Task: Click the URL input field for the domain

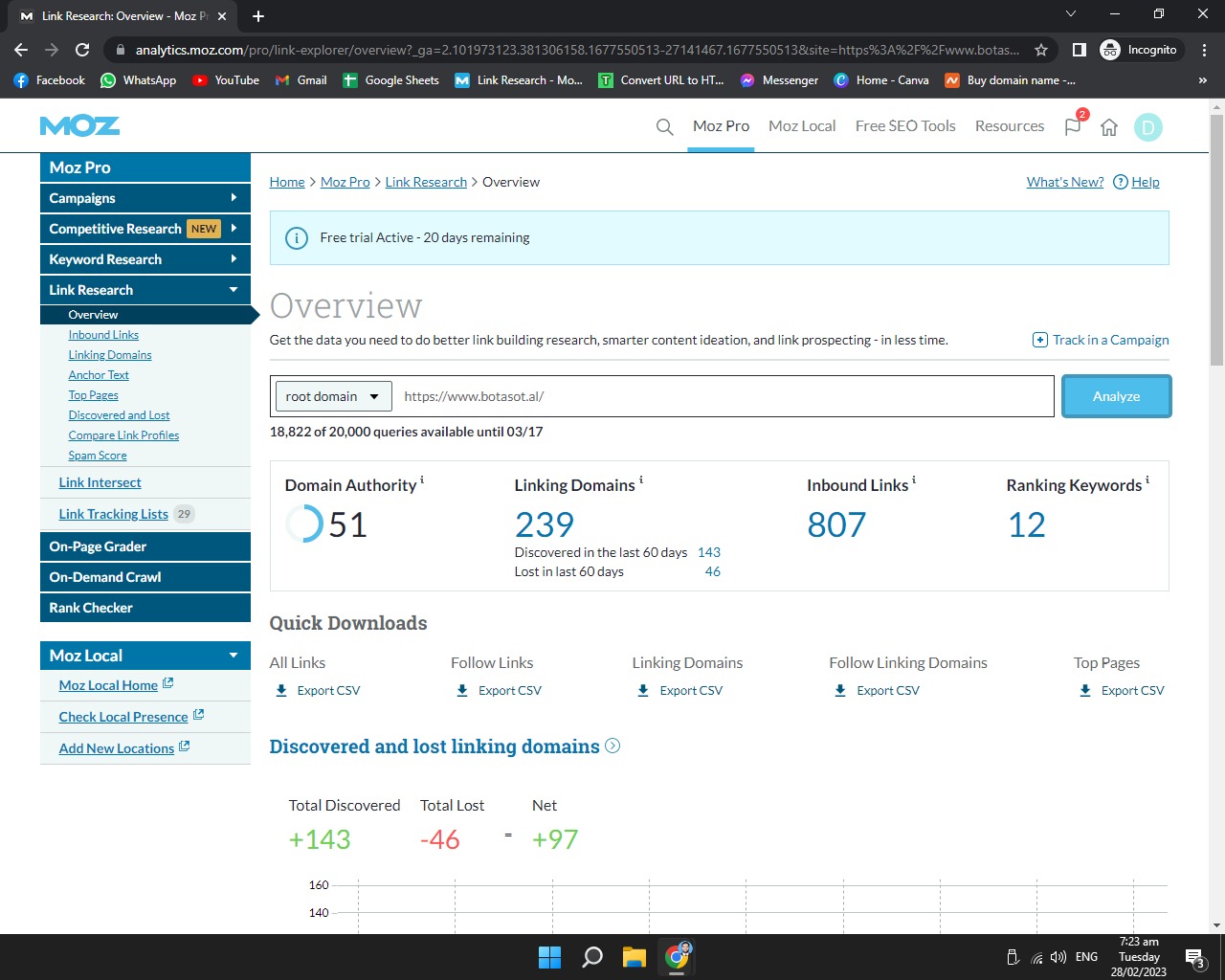Action: (x=723, y=396)
